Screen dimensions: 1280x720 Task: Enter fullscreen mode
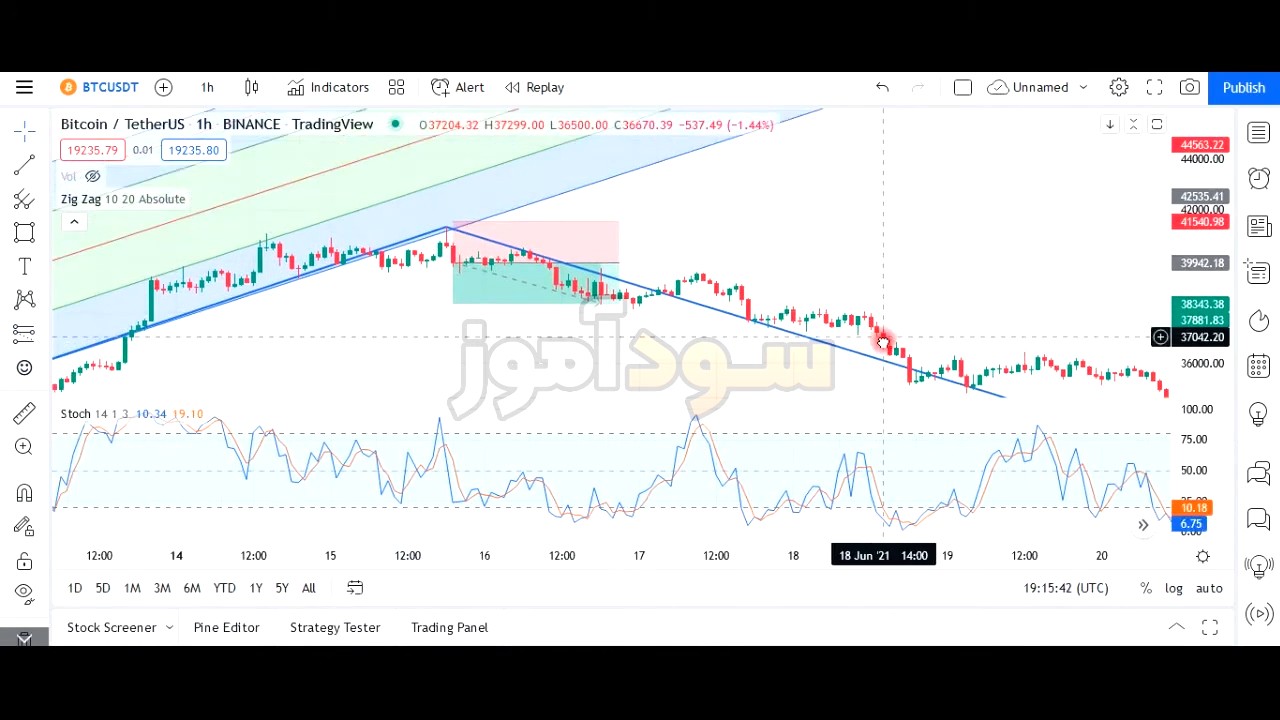point(1154,87)
